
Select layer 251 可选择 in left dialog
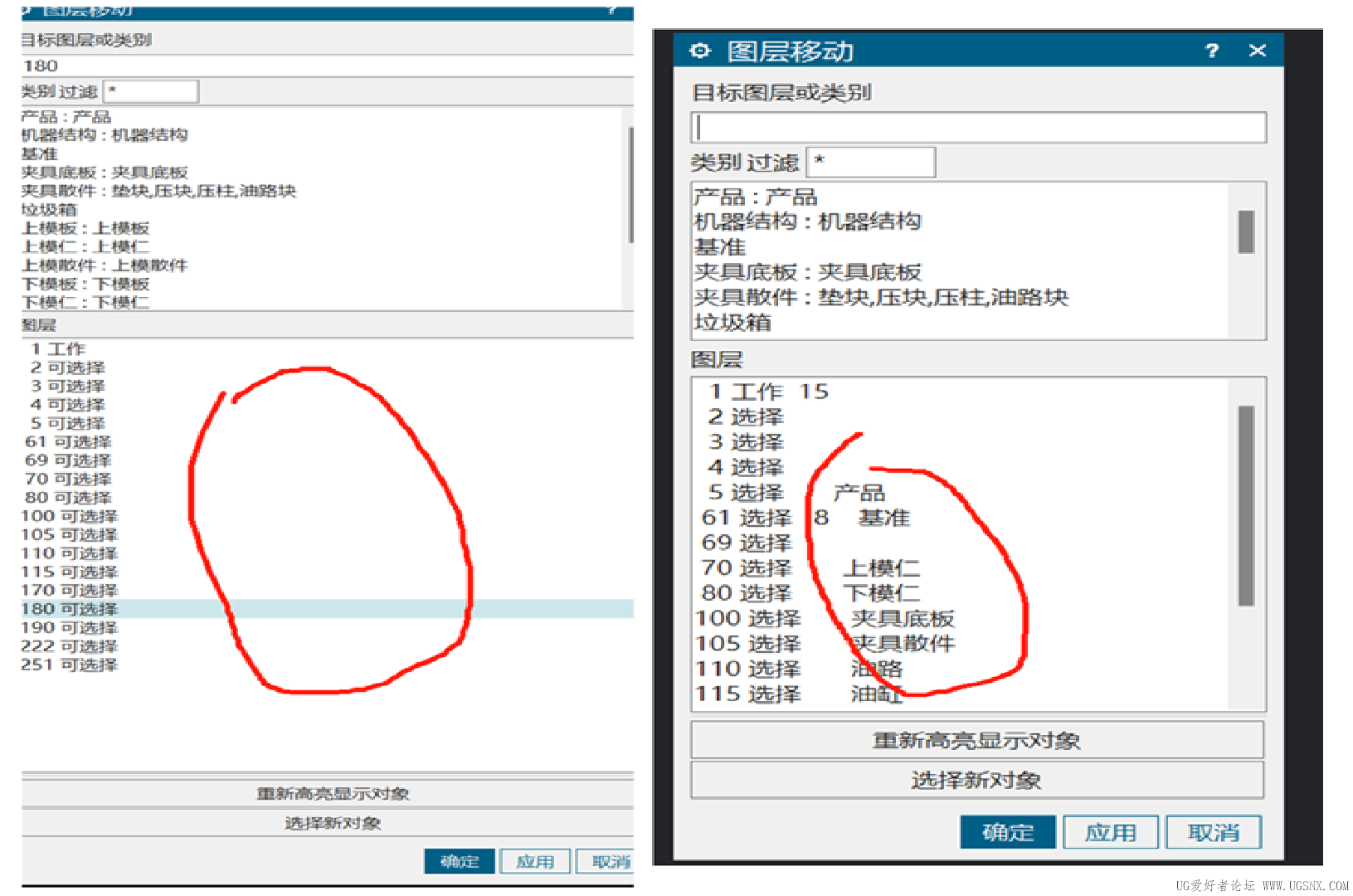70,665
